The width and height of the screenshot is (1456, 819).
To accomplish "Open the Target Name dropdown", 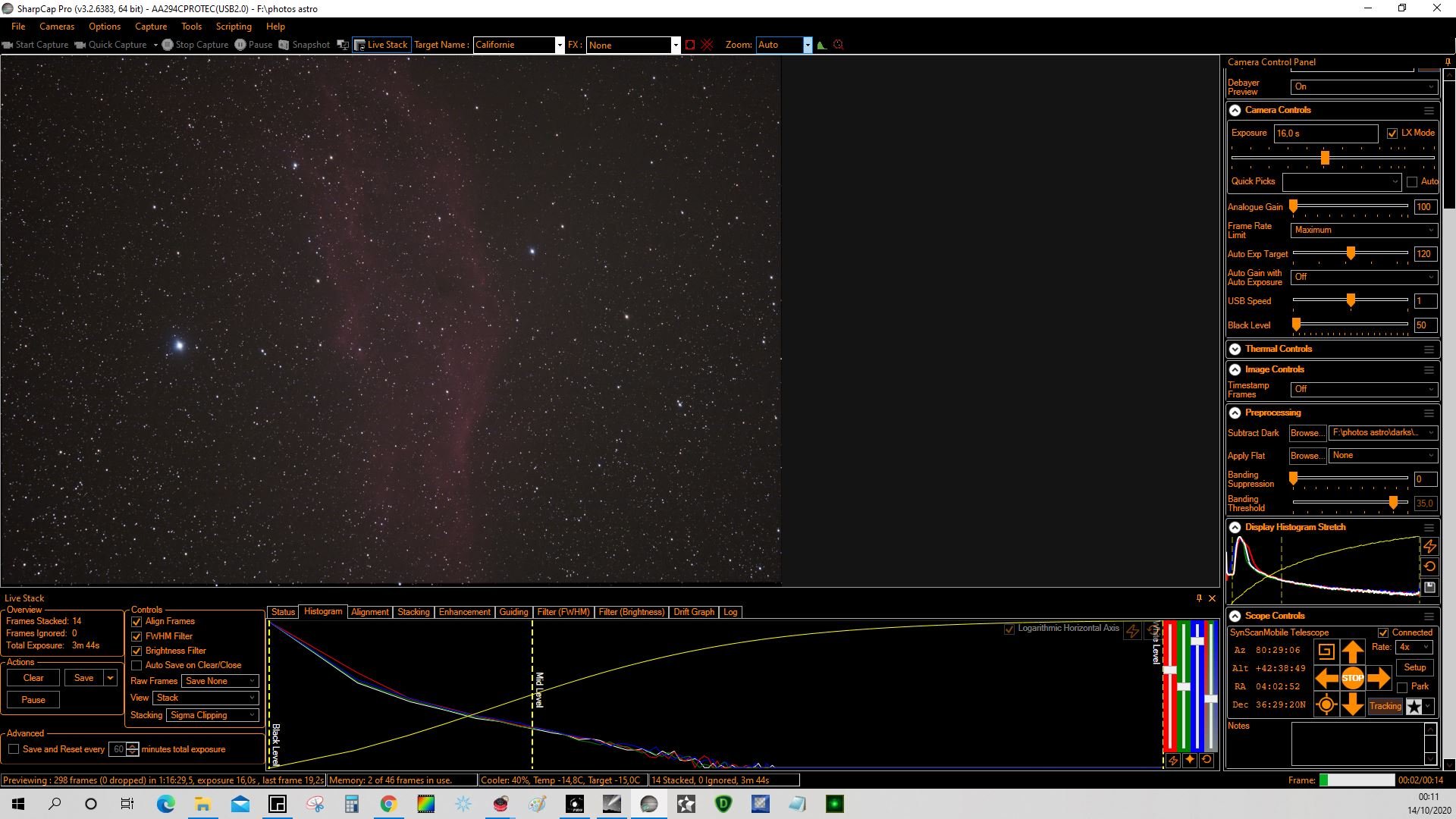I will point(560,45).
